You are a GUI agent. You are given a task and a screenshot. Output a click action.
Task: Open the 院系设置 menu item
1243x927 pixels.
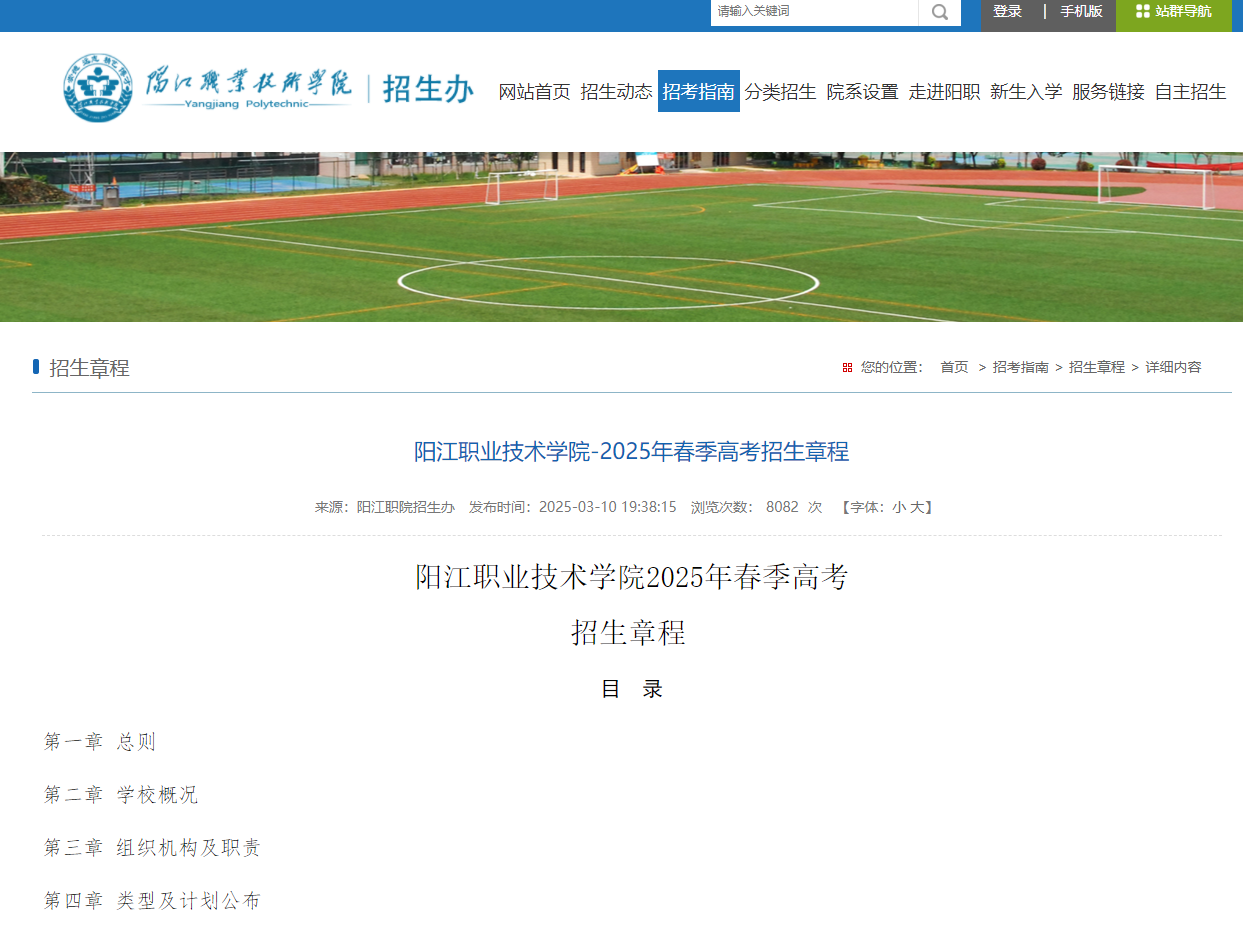pos(861,91)
